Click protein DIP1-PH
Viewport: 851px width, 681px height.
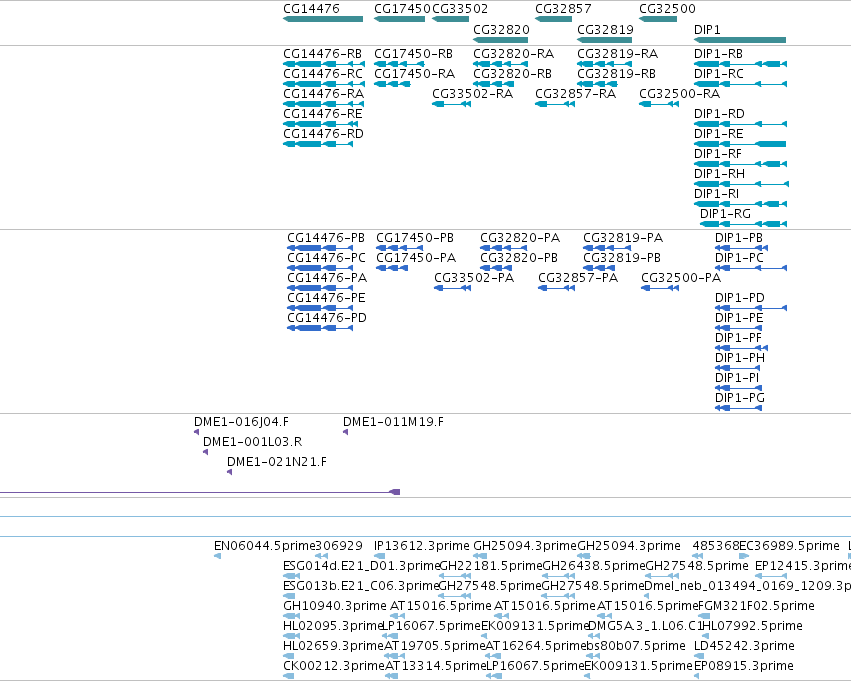(x=738, y=368)
